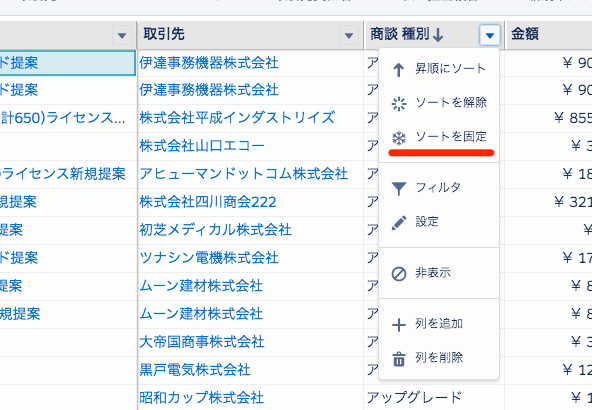Viewport: 592px width, 410px height.
Task: Open 株式会社平成インダストリイズ account link
Action: click(x=237, y=118)
